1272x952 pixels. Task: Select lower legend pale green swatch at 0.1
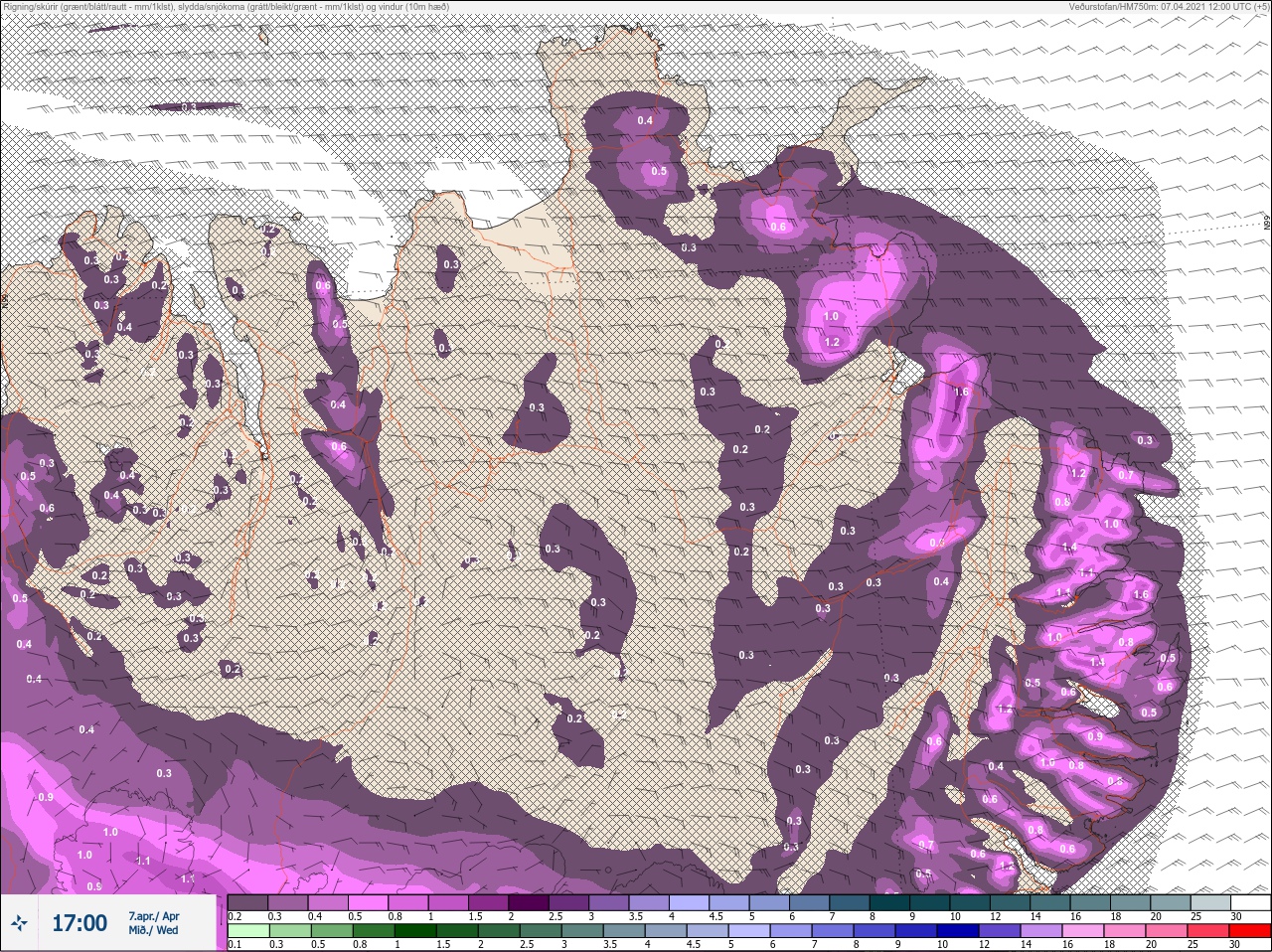249,932
